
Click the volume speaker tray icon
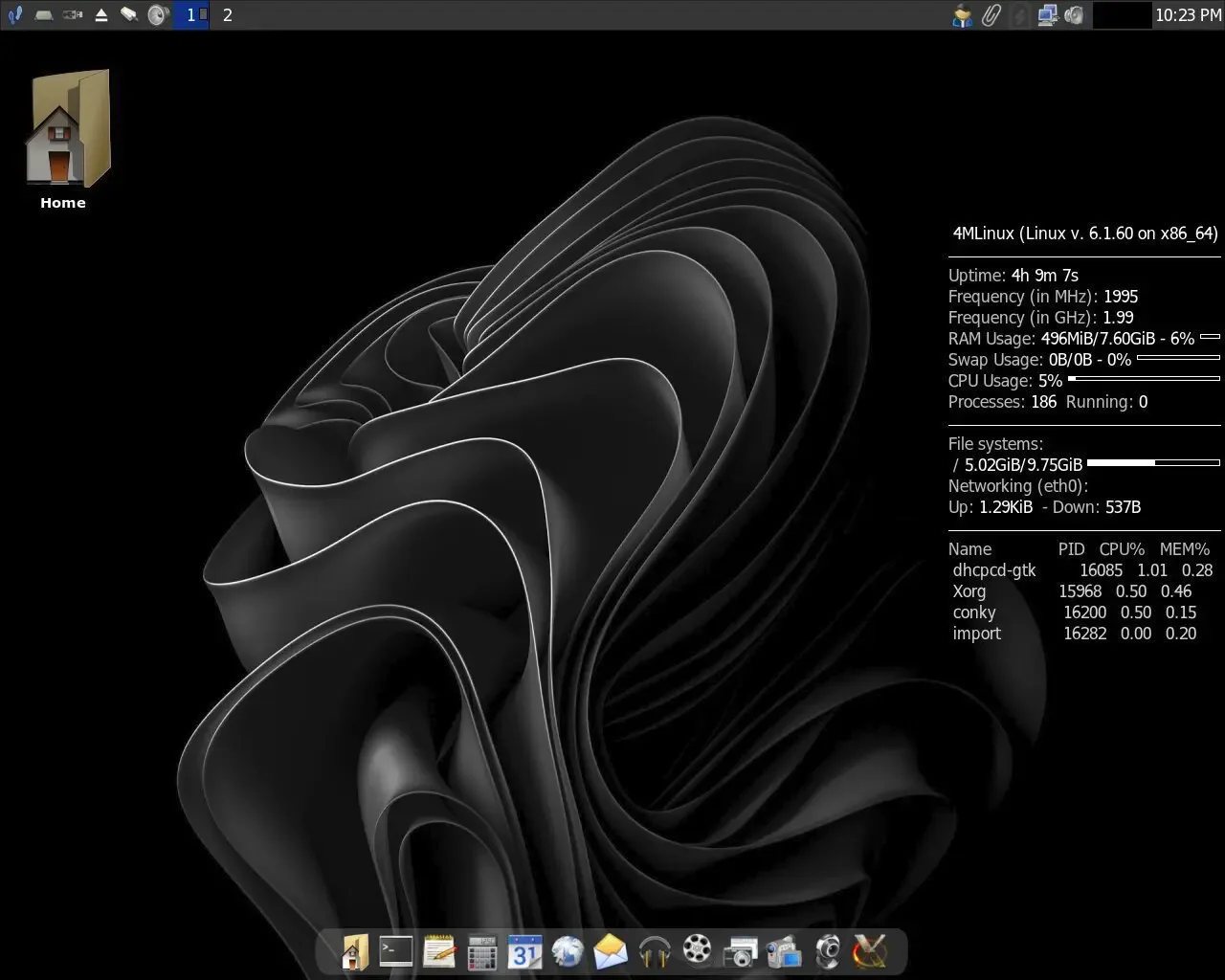pos(1075,15)
